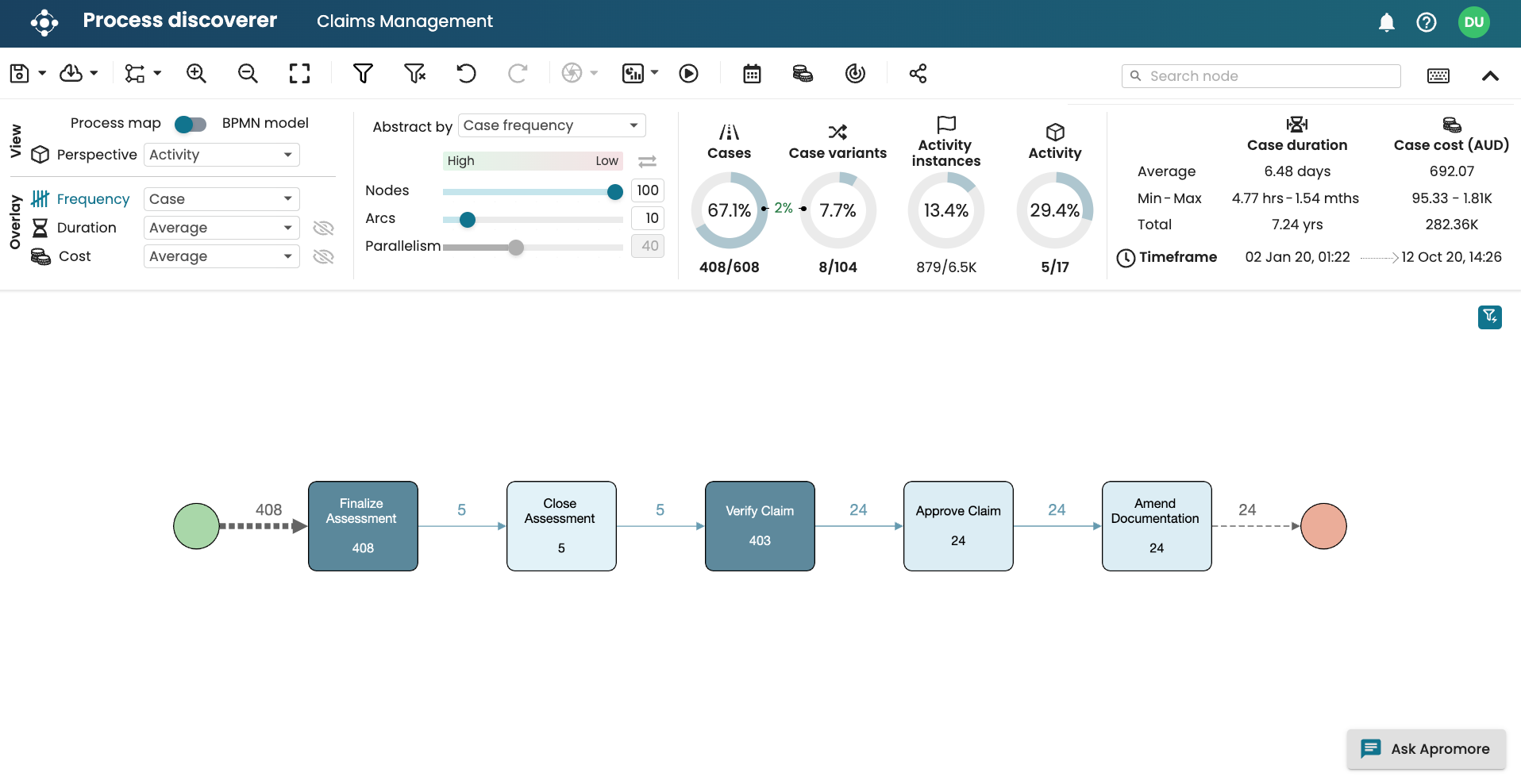Clear filters using the funnel-x icon
1521x784 pixels.
point(414,74)
